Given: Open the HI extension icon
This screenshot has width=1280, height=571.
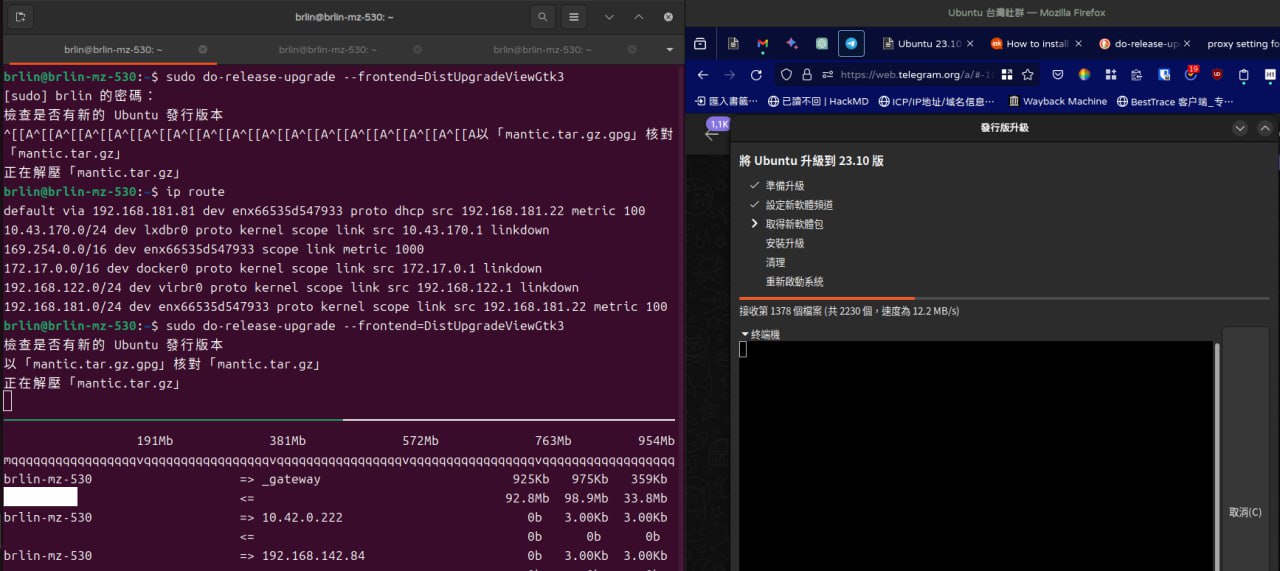Looking at the screenshot, I should [x=1270, y=75].
